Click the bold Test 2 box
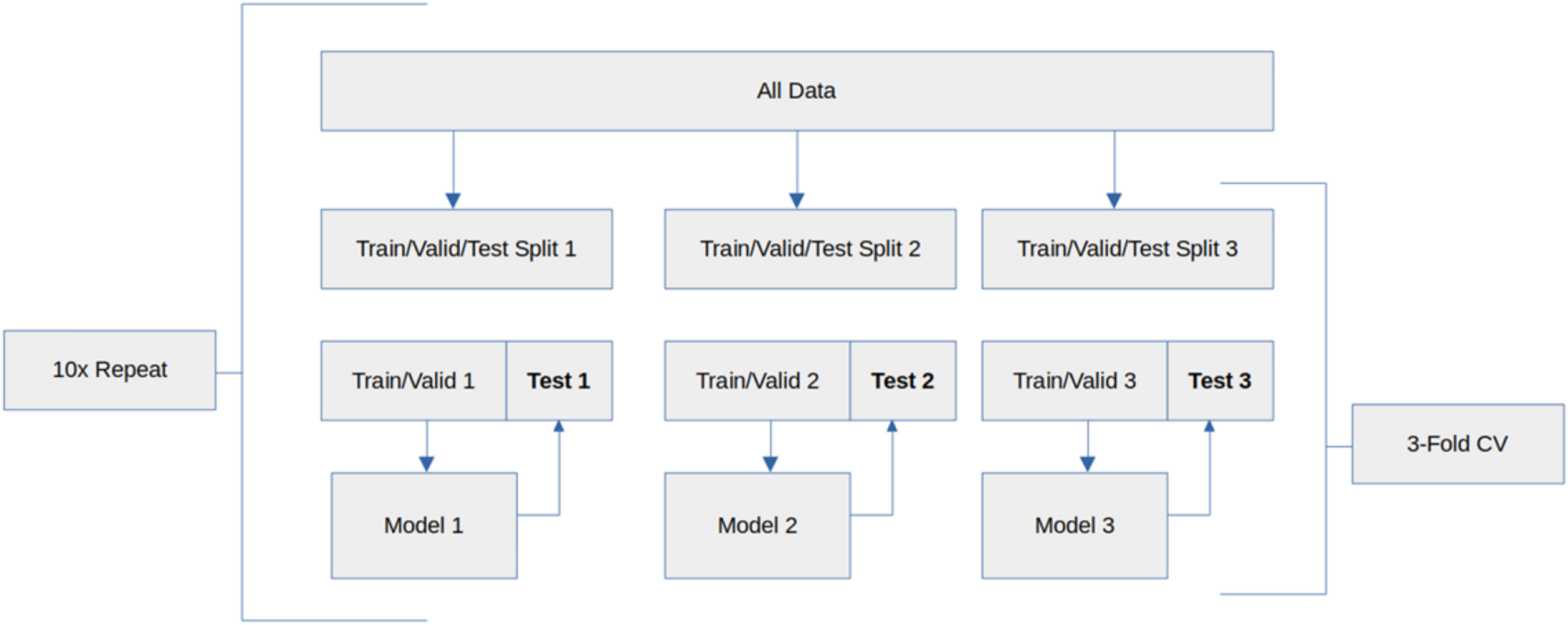Viewport: 1568px width, 625px height. pos(903,381)
